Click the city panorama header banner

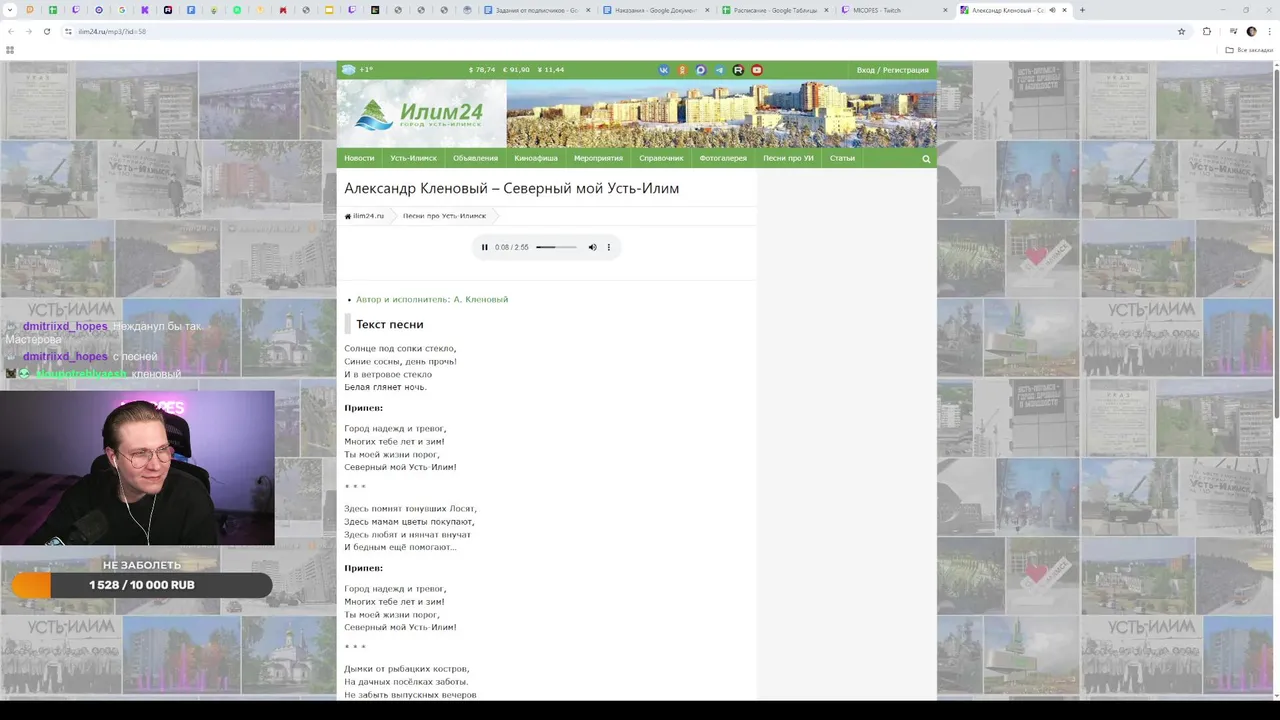pos(721,114)
